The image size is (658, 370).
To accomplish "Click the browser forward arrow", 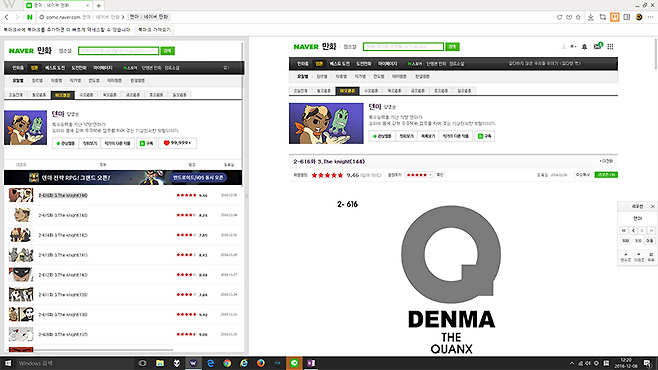I will 17,17.
